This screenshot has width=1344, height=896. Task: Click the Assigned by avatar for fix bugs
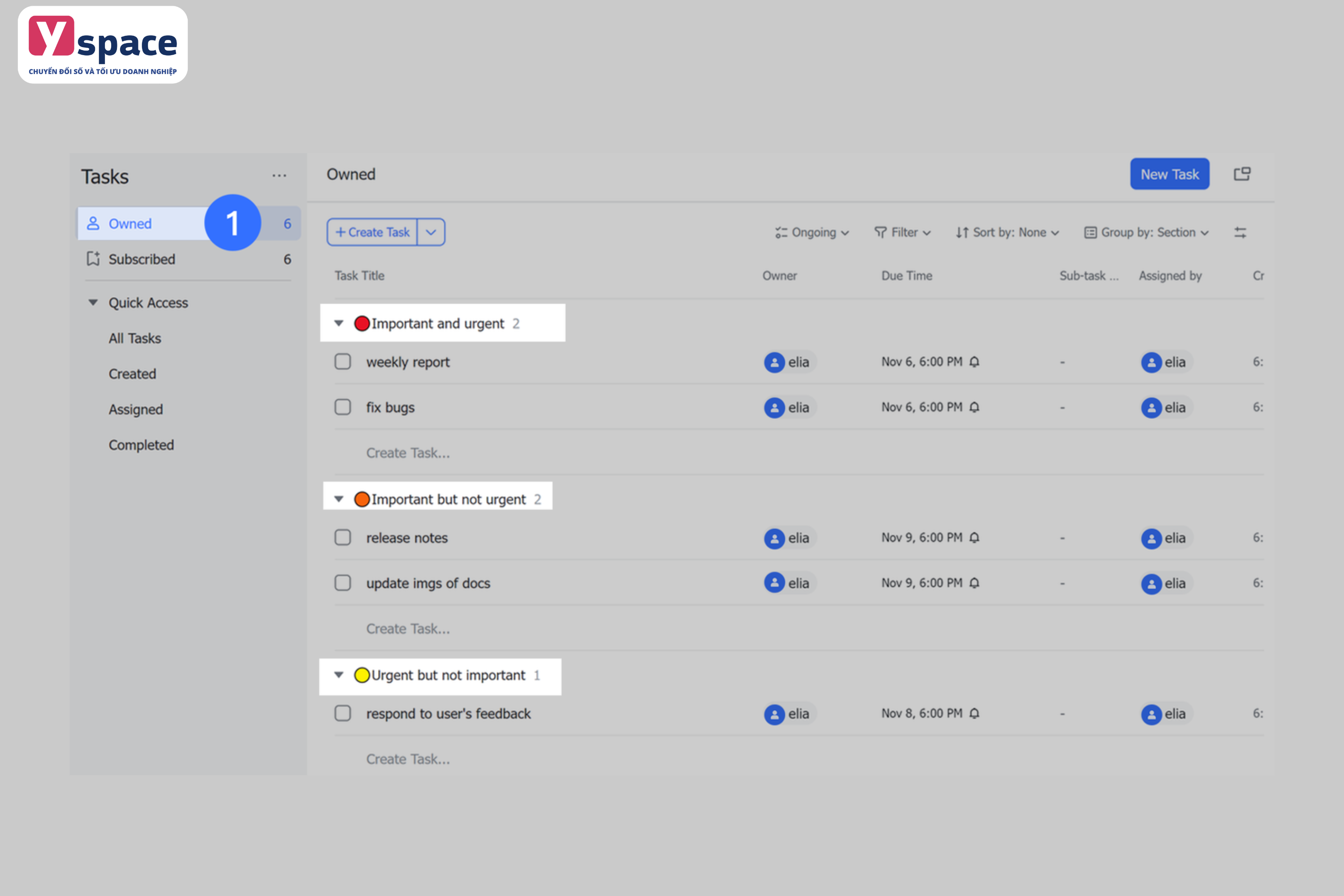click(1151, 407)
